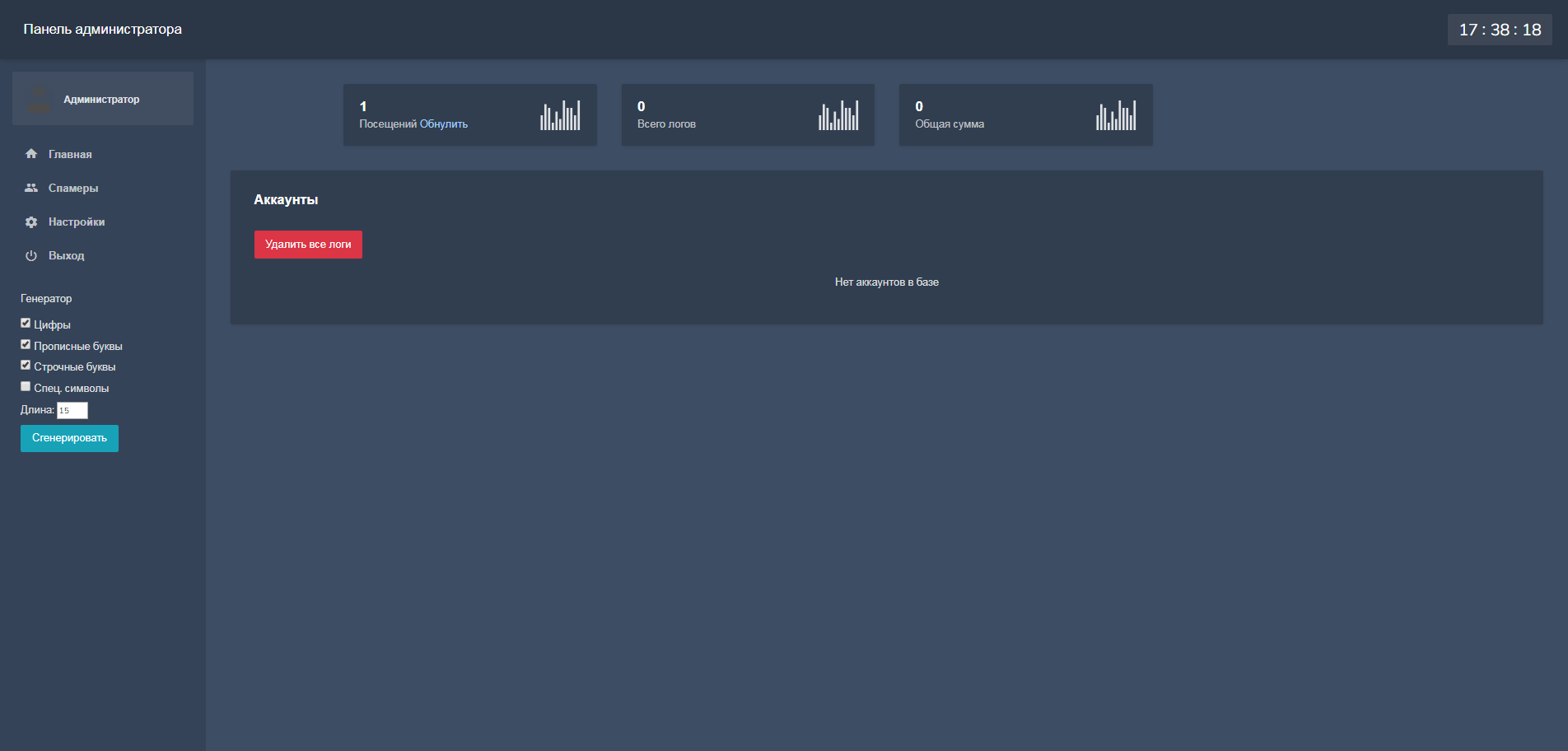1568x751 pixels.
Task: Click the power icon beside Выход
Action: pyautogui.click(x=31, y=256)
